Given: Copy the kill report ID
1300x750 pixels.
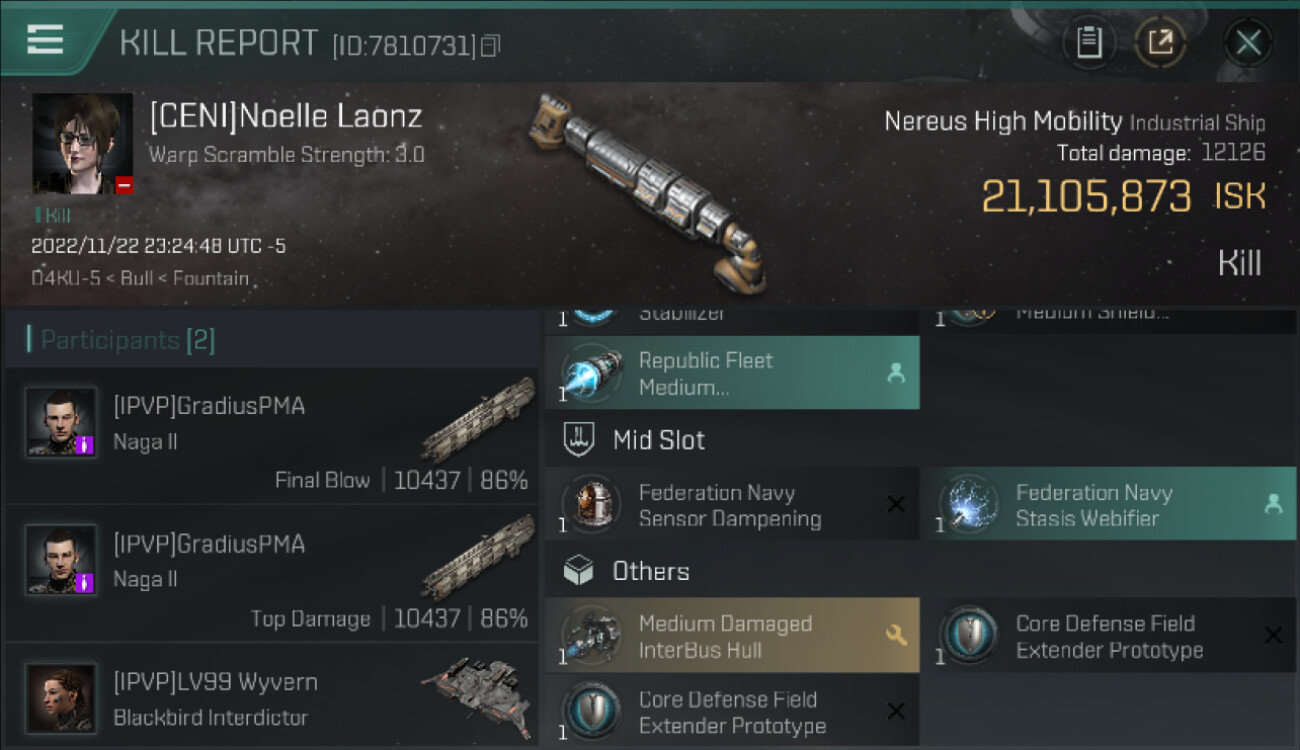Looking at the screenshot, I should [x=490, y=46].
